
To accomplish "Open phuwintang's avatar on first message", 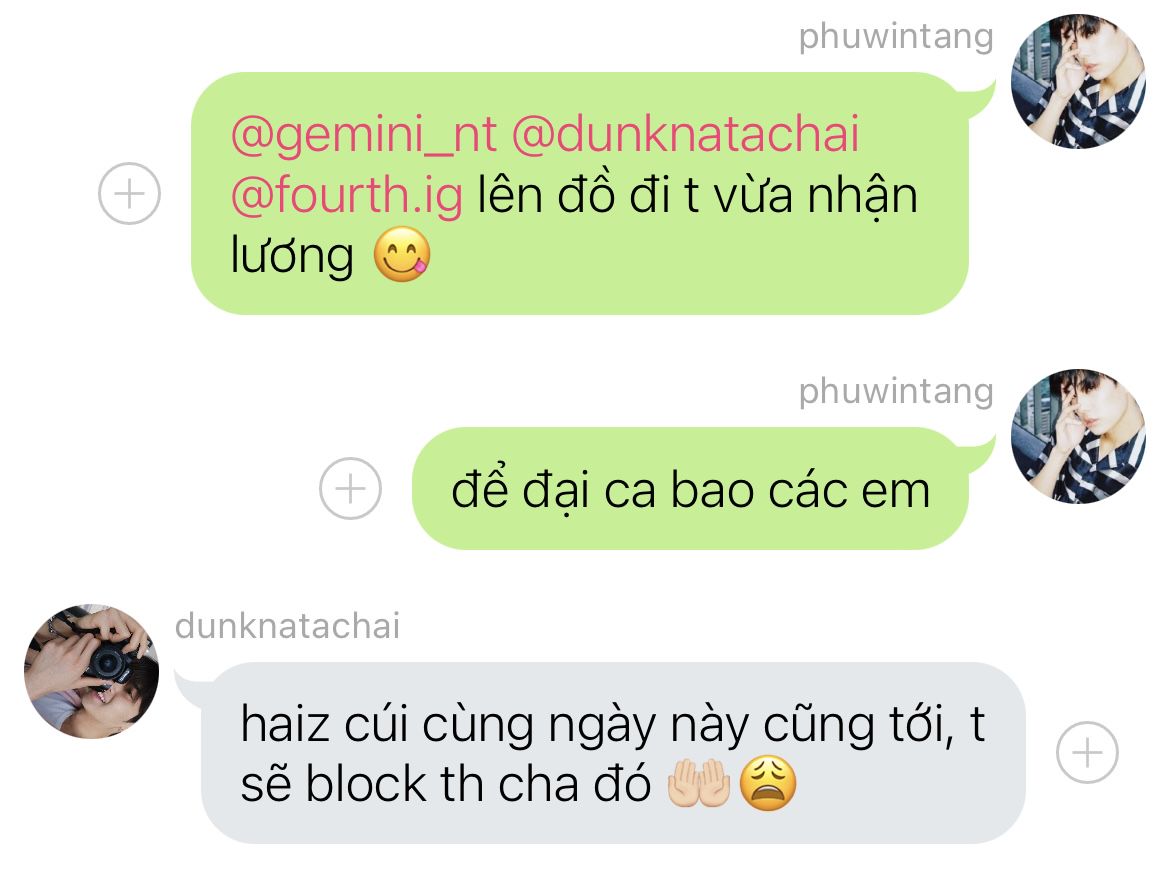I will click(1078, 81).
